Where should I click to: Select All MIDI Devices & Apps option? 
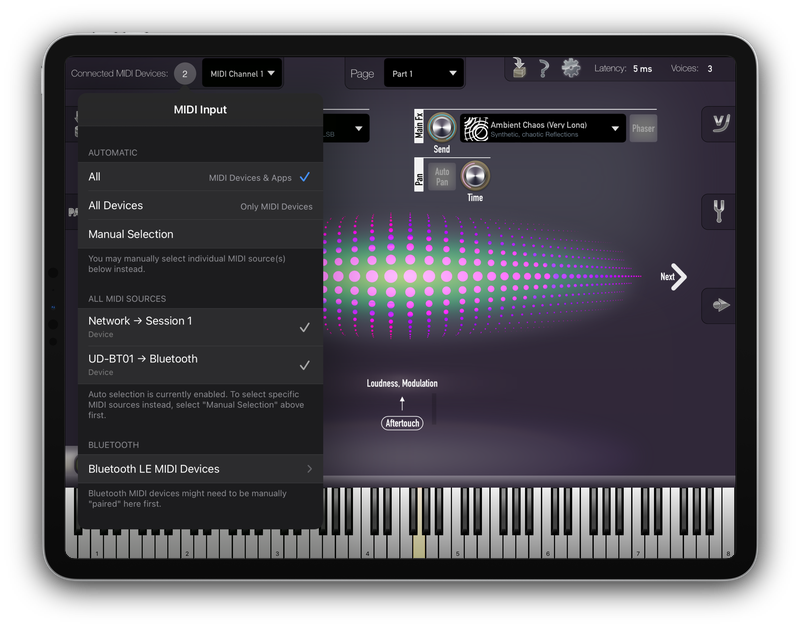click(x=200, y=177)
